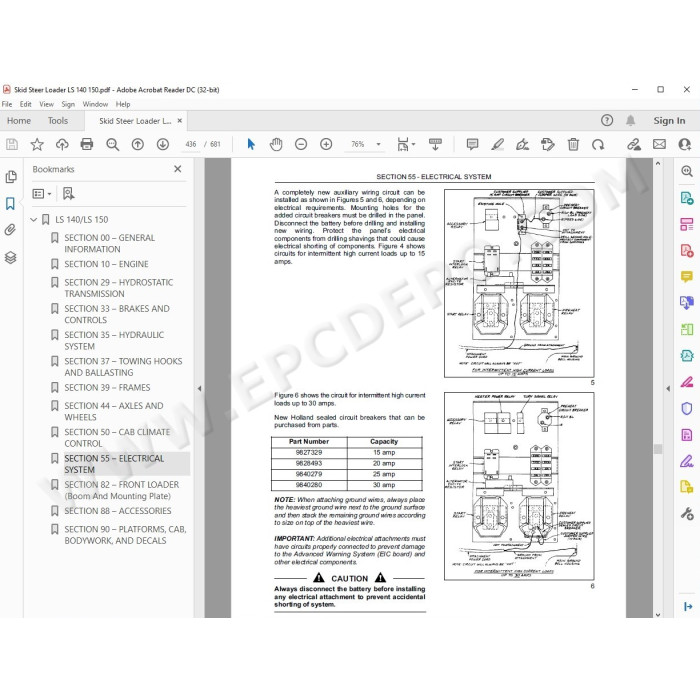The height and width of the screenshot is (700, 700).
Task: Click the add new bookmark icon
Action: pyautogui.click(x=68, y=194)
